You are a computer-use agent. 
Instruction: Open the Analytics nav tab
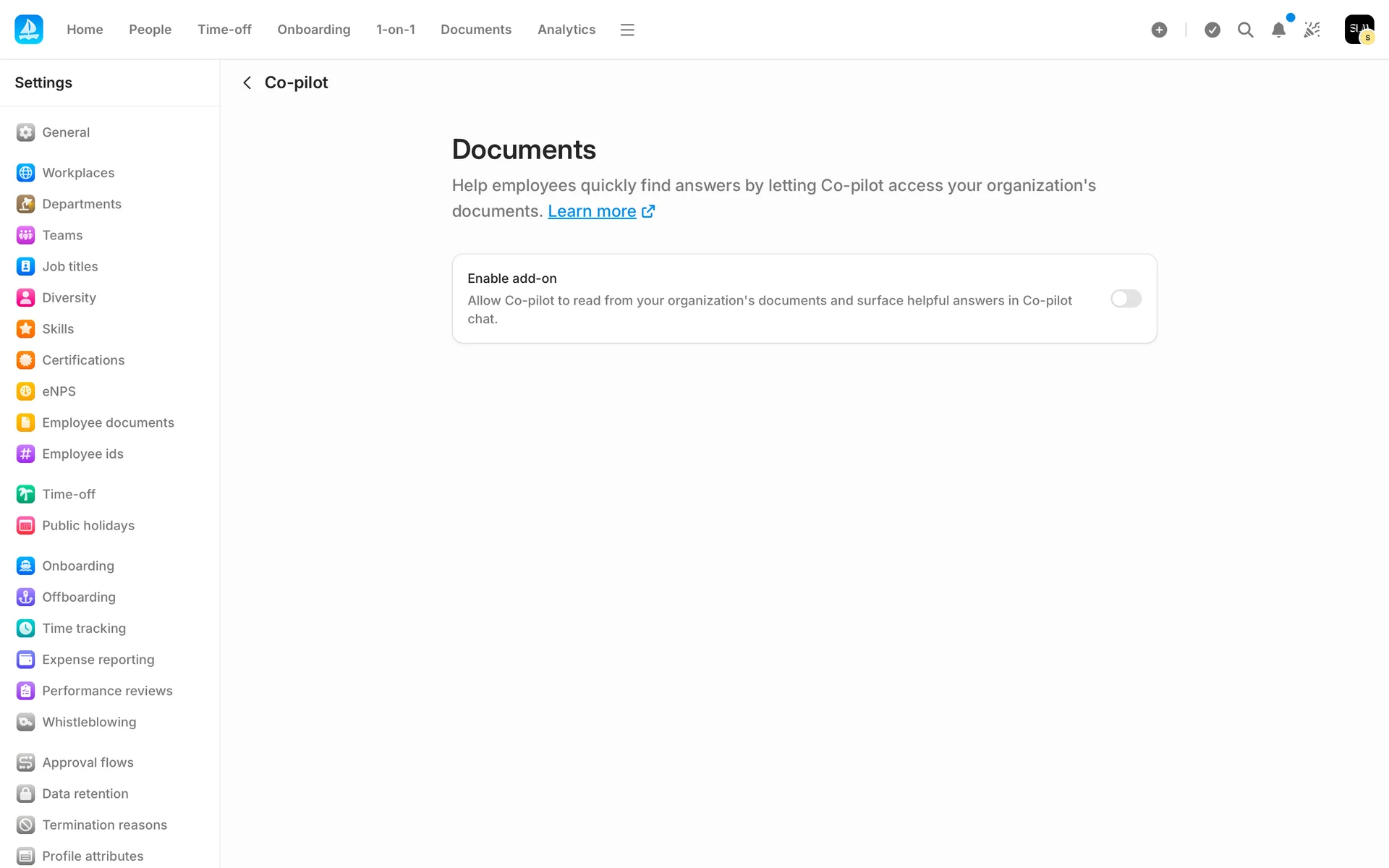pyautogui.click(x=566, y=30)
